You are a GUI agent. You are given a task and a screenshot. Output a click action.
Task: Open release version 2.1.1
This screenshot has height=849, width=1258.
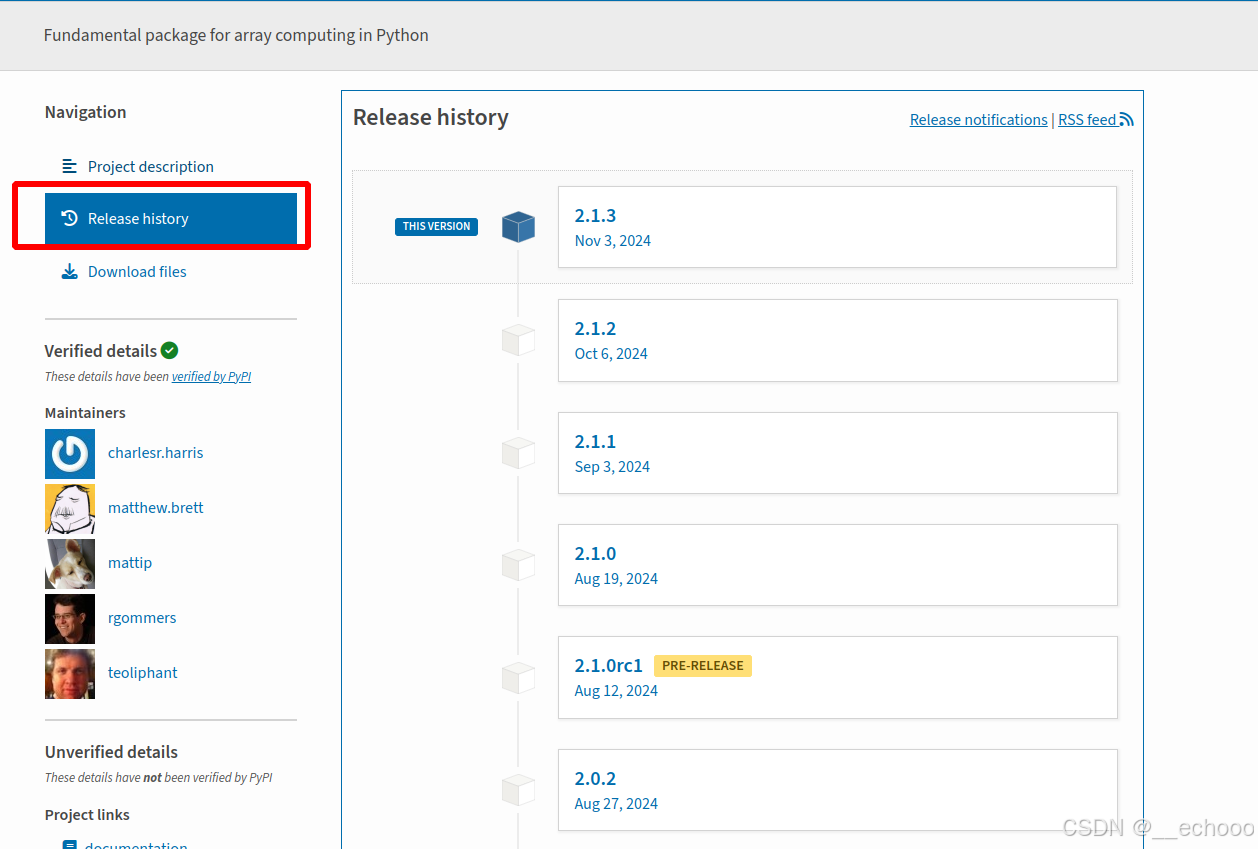pos(837,453)
